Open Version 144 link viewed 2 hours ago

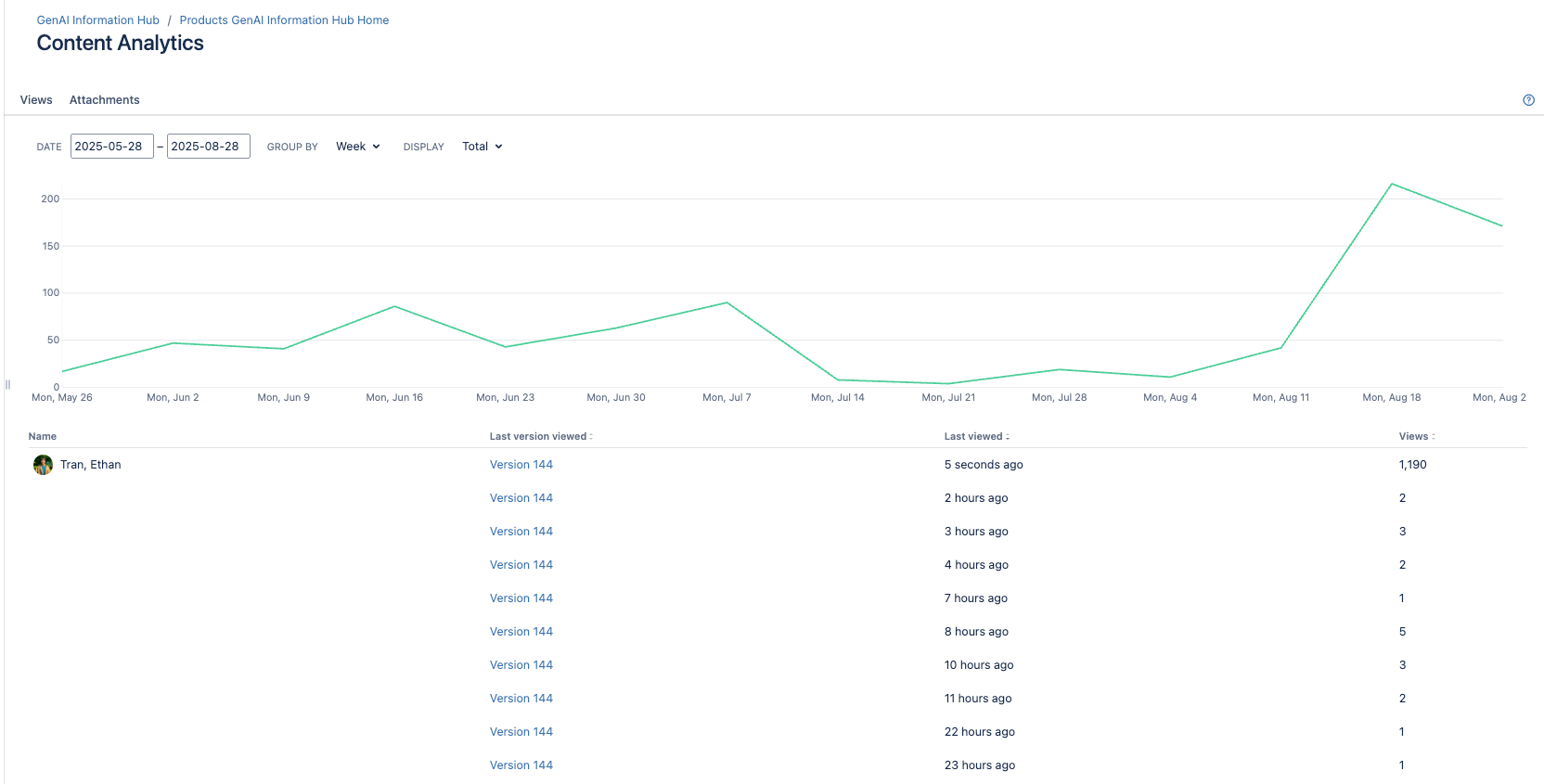521,498
